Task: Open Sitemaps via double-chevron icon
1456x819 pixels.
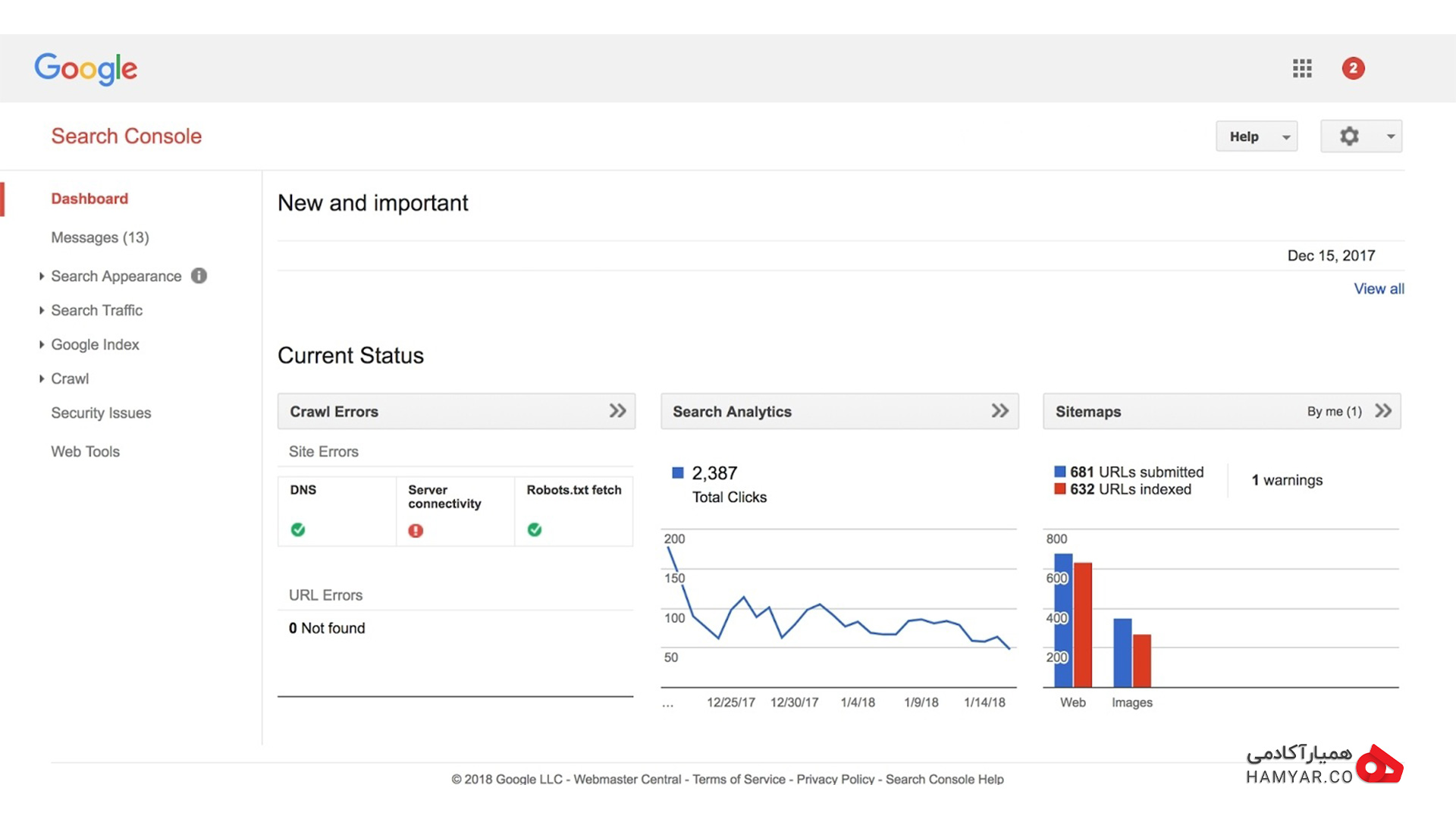Action: tap(1383, 411)
